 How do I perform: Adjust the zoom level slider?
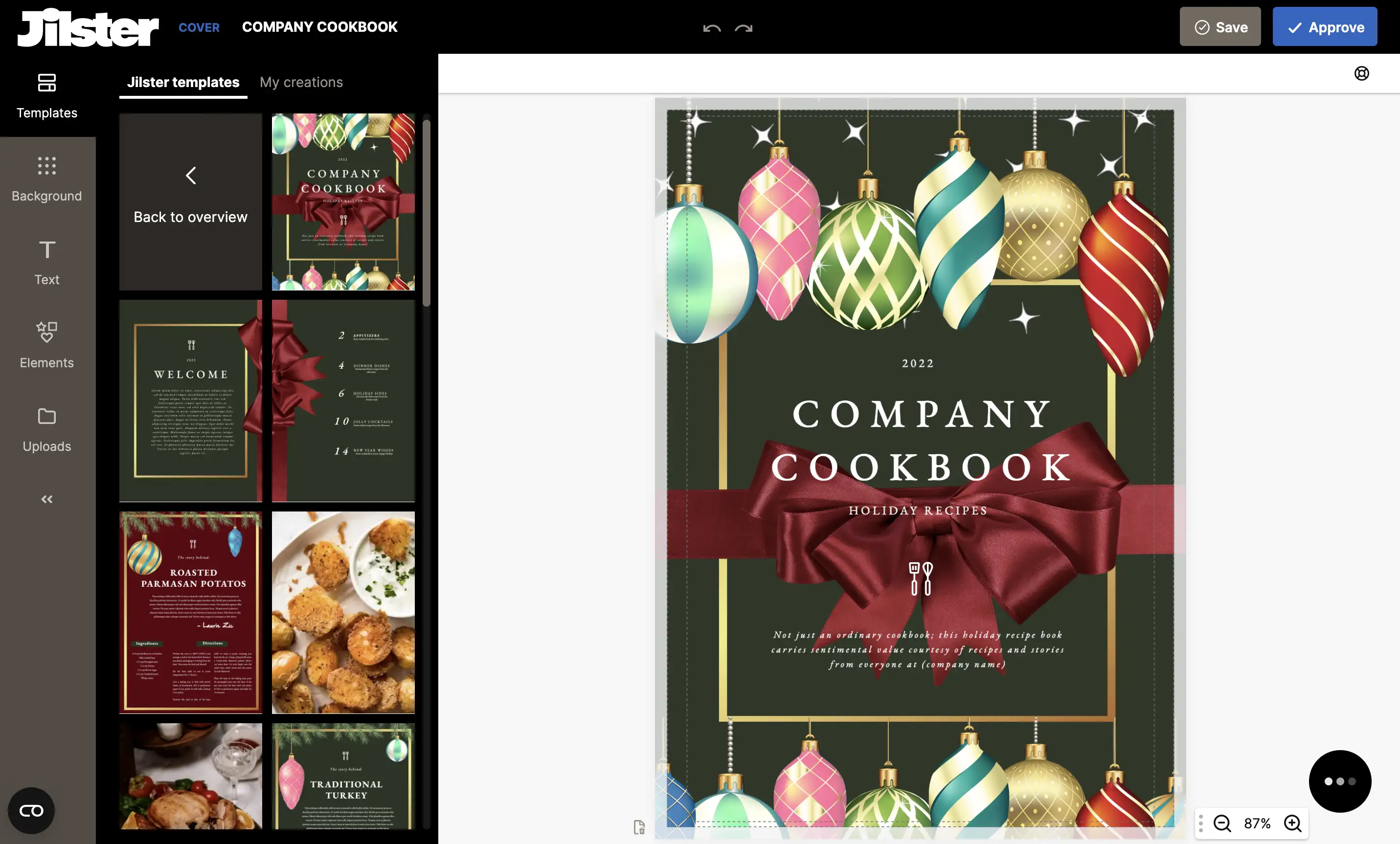1257,822
